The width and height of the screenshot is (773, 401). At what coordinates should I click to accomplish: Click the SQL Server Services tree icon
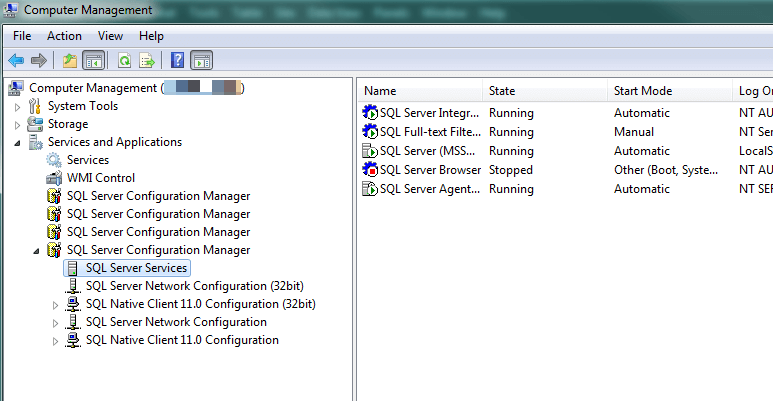pyautogui.click(x=72, y=268)
